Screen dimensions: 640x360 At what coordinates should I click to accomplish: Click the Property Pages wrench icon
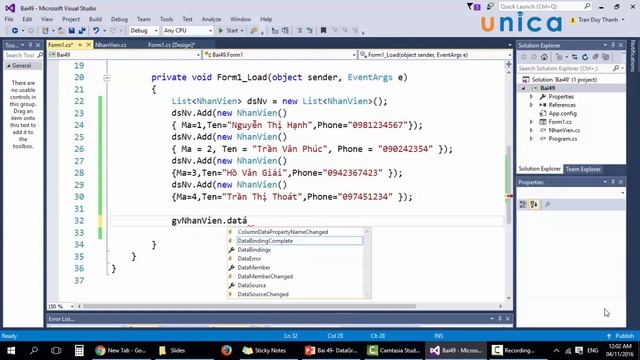pyautogui.click(x=548, y=204)
